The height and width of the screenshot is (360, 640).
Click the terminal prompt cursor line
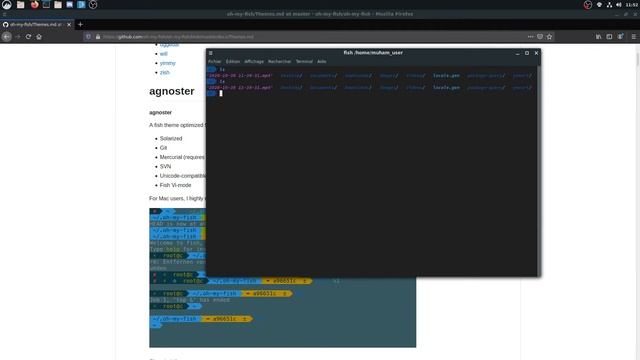pos(221,93)
